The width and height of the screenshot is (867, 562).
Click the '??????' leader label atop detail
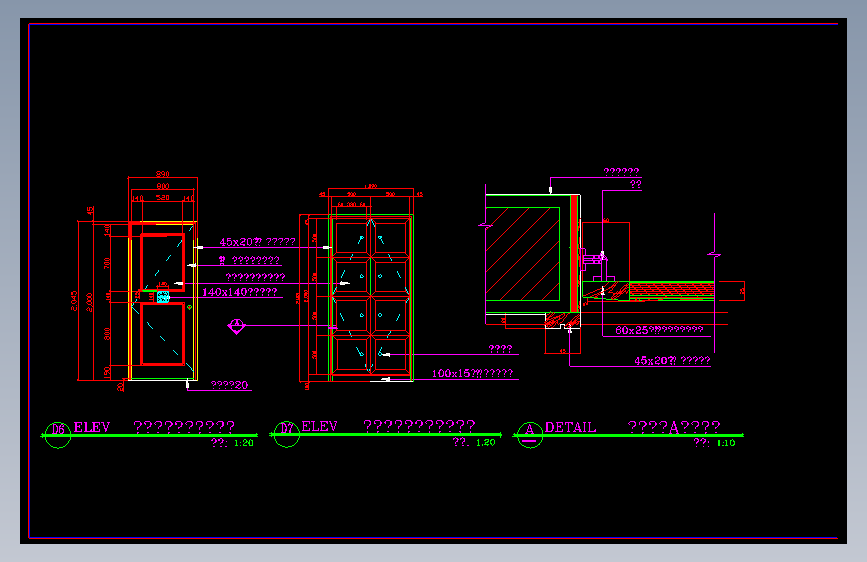(x=621, y=172)
